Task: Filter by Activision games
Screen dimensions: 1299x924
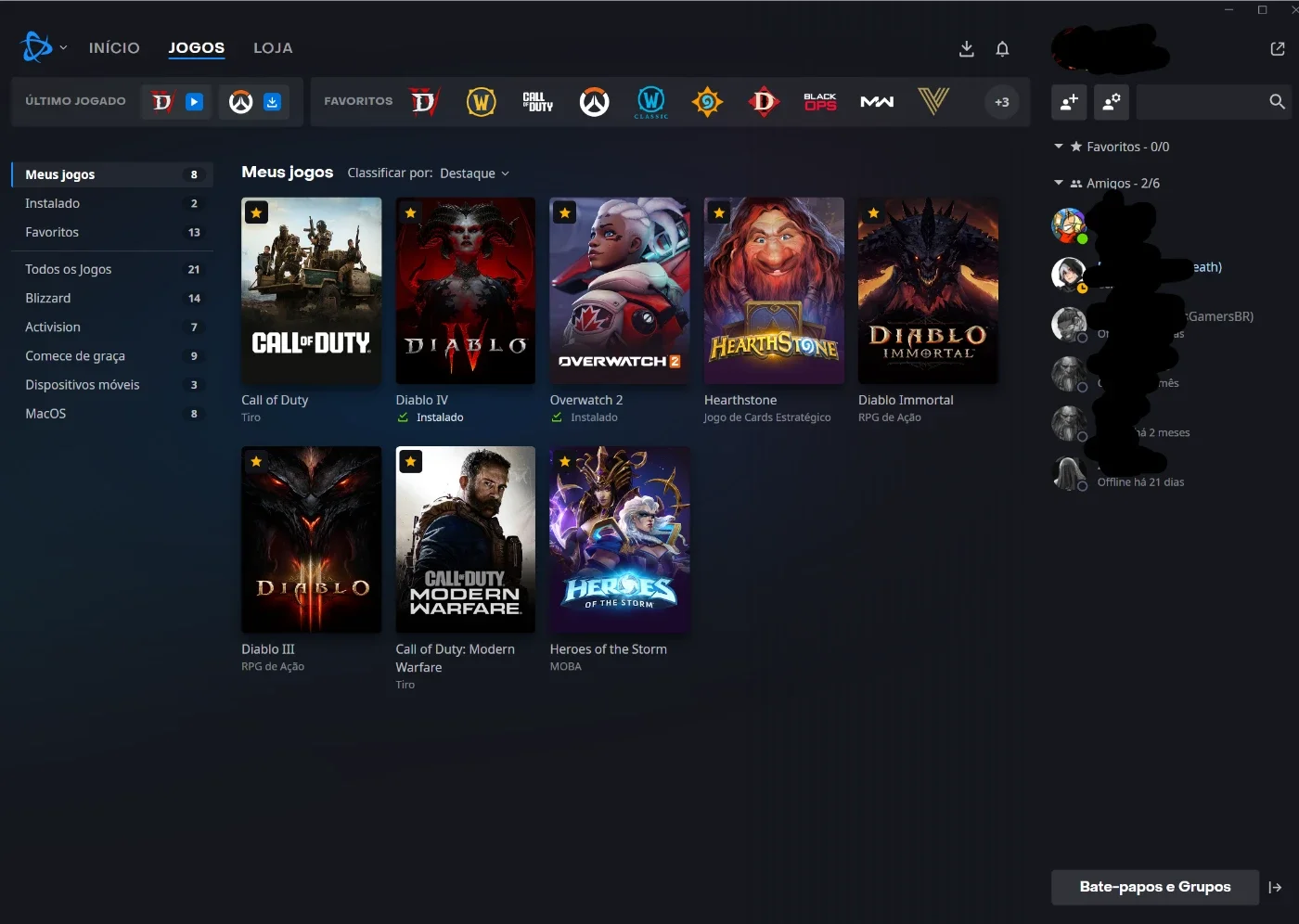Action: click(x=112, y=327)
